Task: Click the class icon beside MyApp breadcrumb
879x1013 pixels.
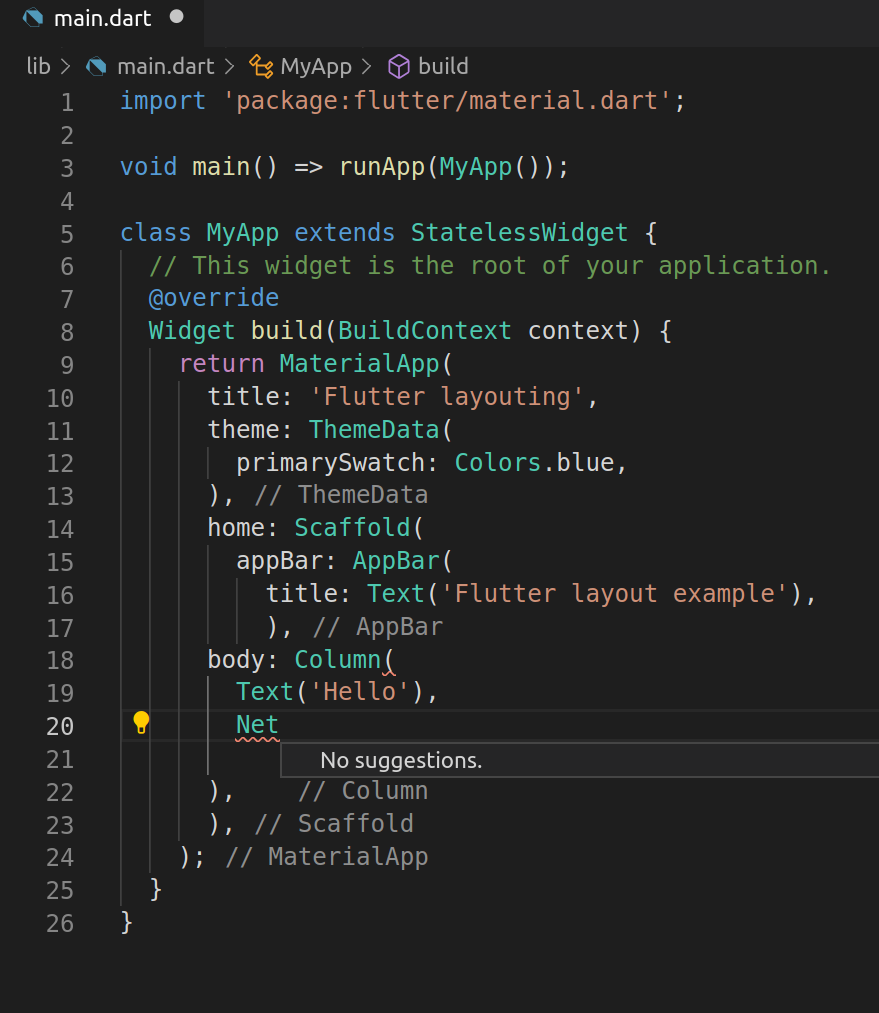Action: tap(262, 67)
